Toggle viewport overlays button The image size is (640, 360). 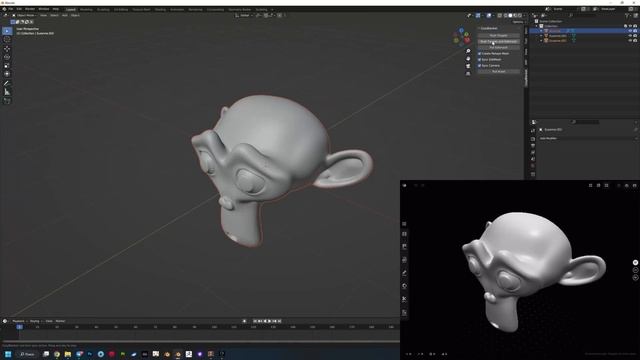pos(489,16)
